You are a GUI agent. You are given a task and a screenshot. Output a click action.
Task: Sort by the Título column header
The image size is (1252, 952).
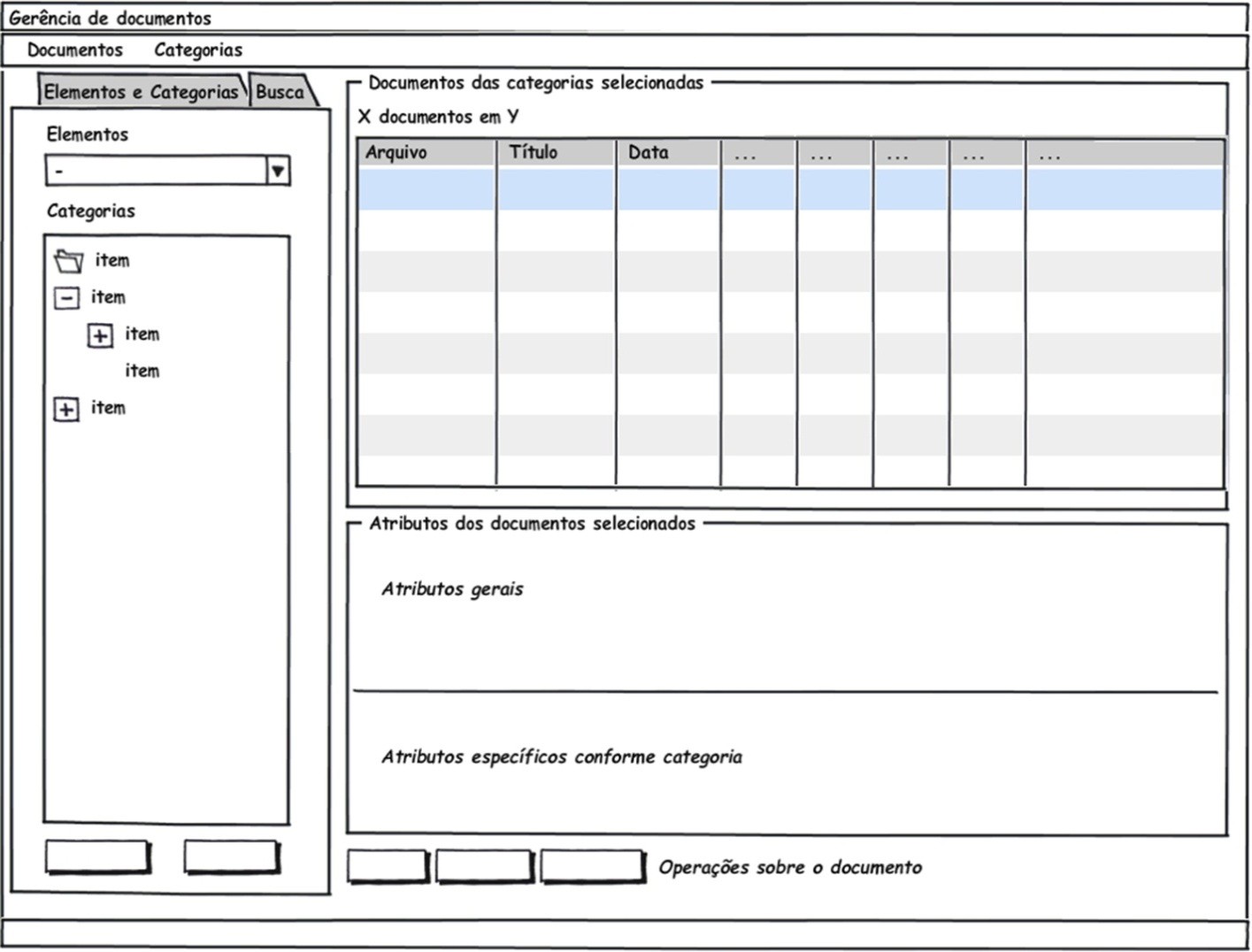tap(556, 152)
